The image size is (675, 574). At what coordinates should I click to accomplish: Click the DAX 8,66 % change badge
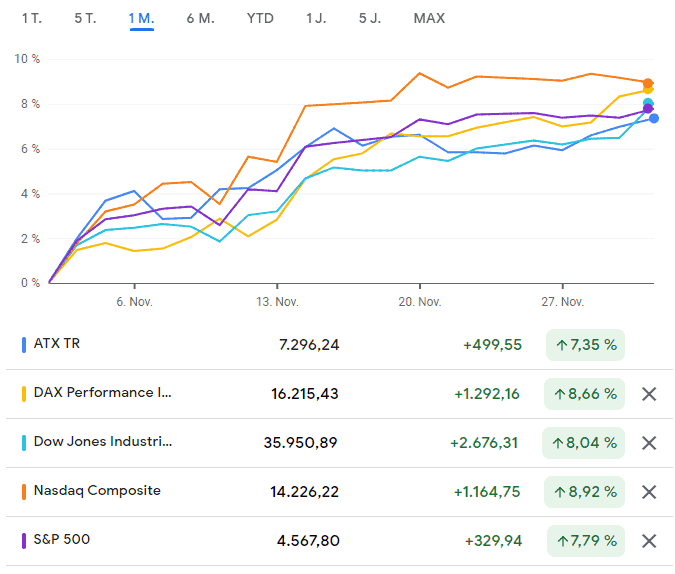(x=585, y=394)
